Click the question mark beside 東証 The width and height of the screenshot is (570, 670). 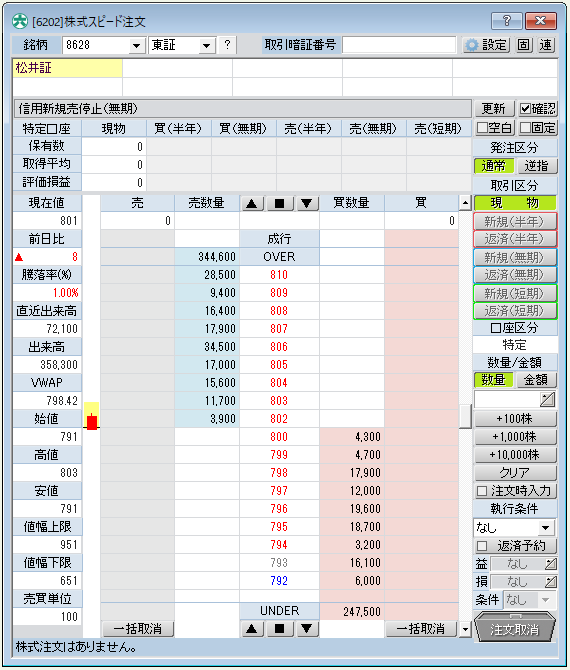227,44
